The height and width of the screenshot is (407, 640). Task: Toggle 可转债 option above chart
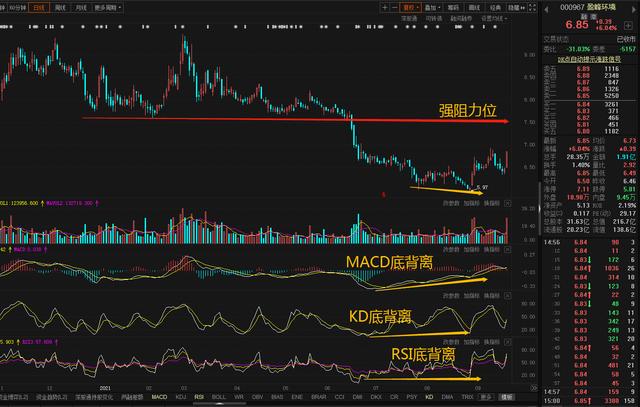click(433, 18)
